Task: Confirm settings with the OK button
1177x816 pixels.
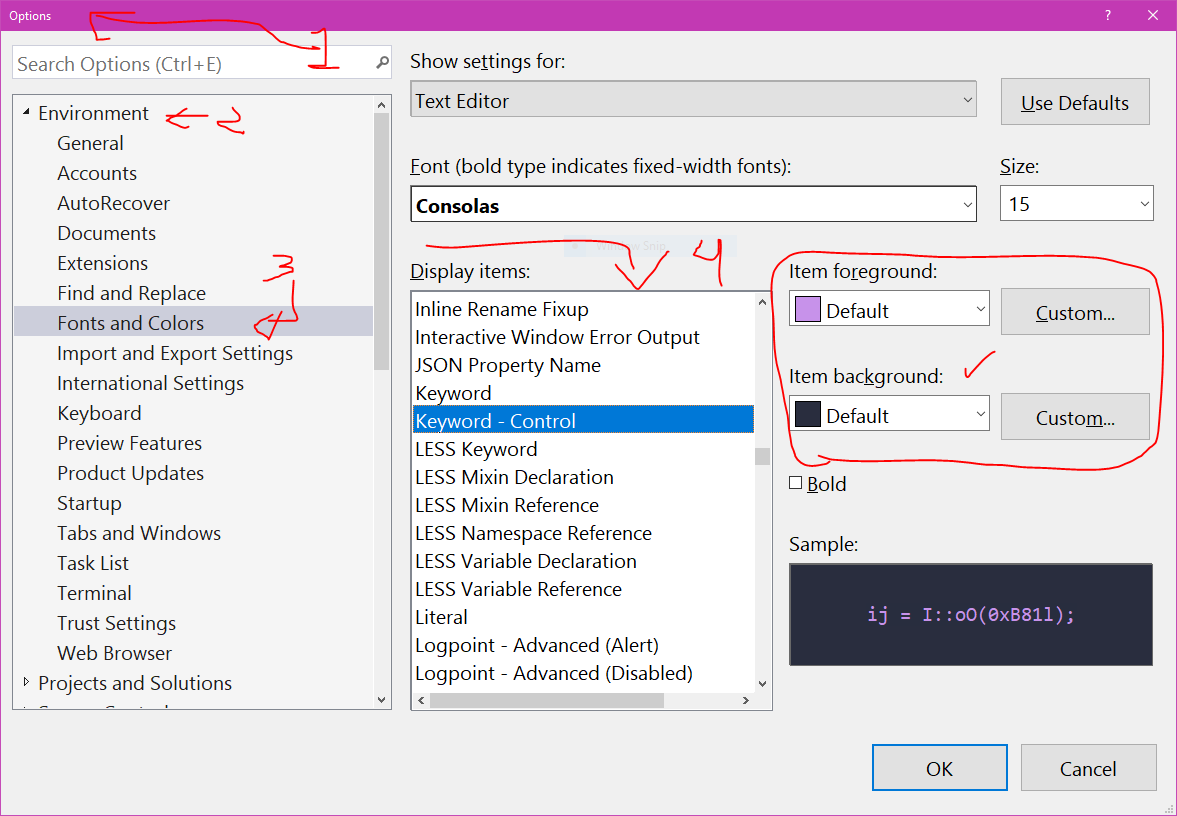Action: click(x=939, y=768)
